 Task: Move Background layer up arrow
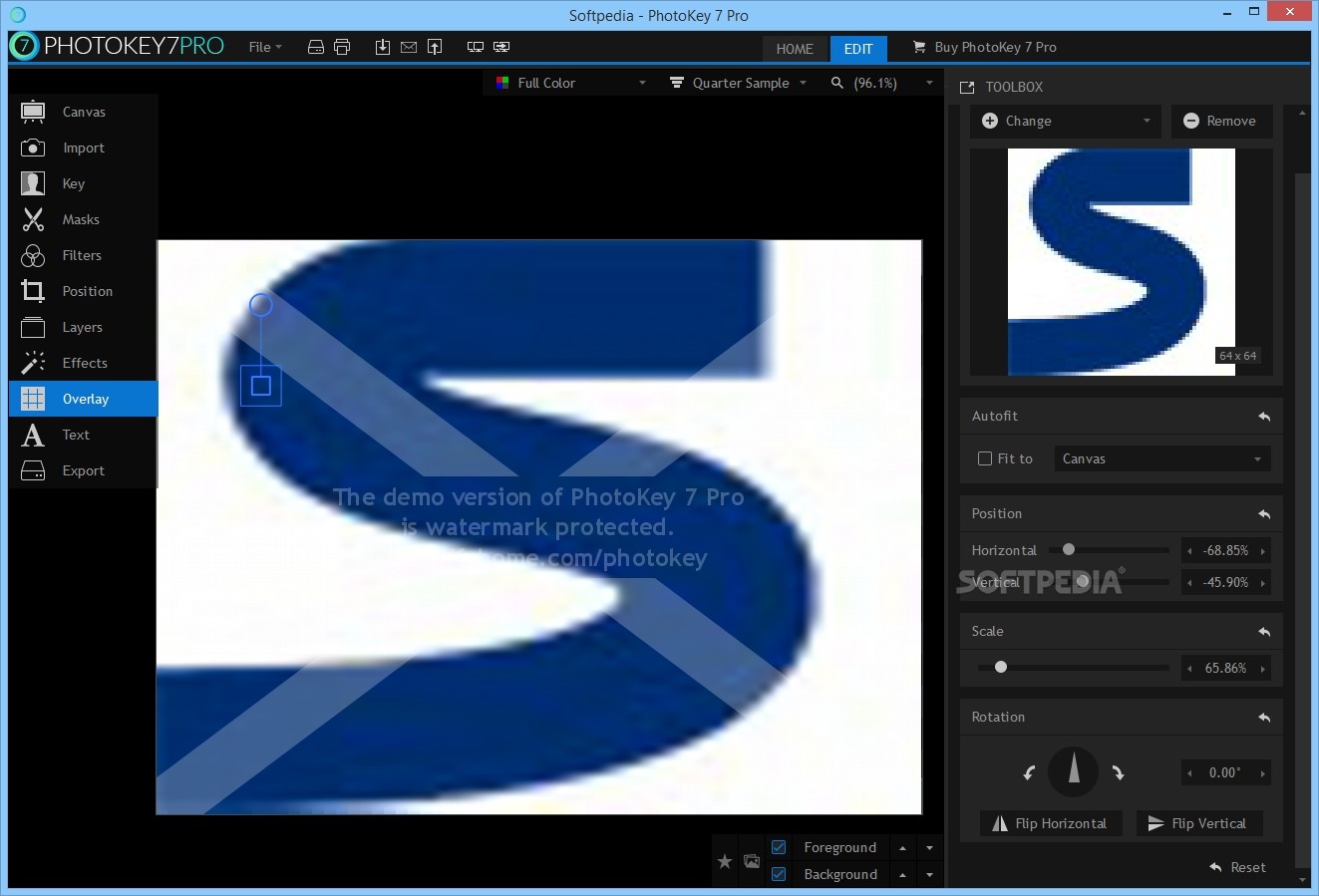[902, 874]
